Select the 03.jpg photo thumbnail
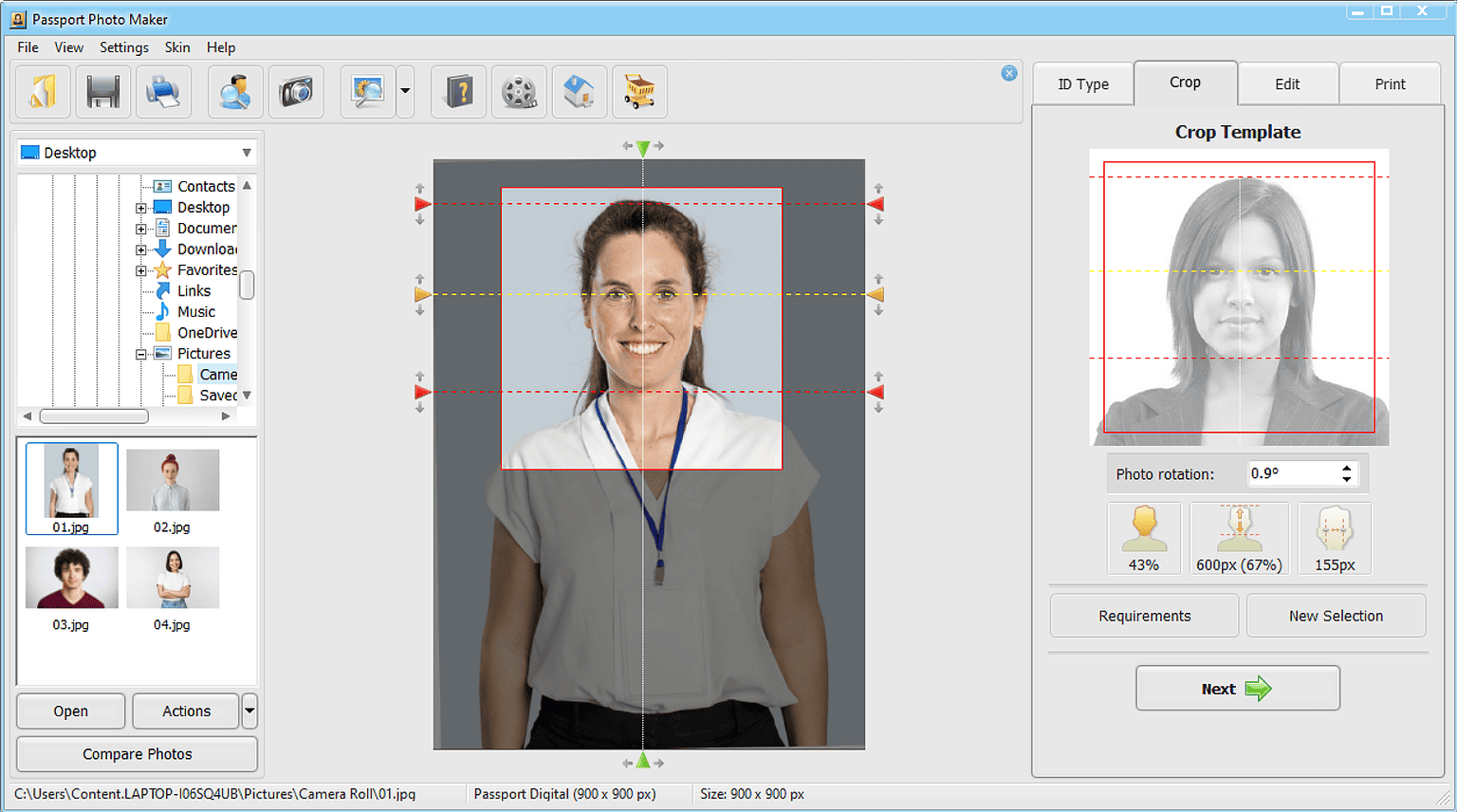The height and width of the screenshot is (812, 1457). tap(71, 577)
